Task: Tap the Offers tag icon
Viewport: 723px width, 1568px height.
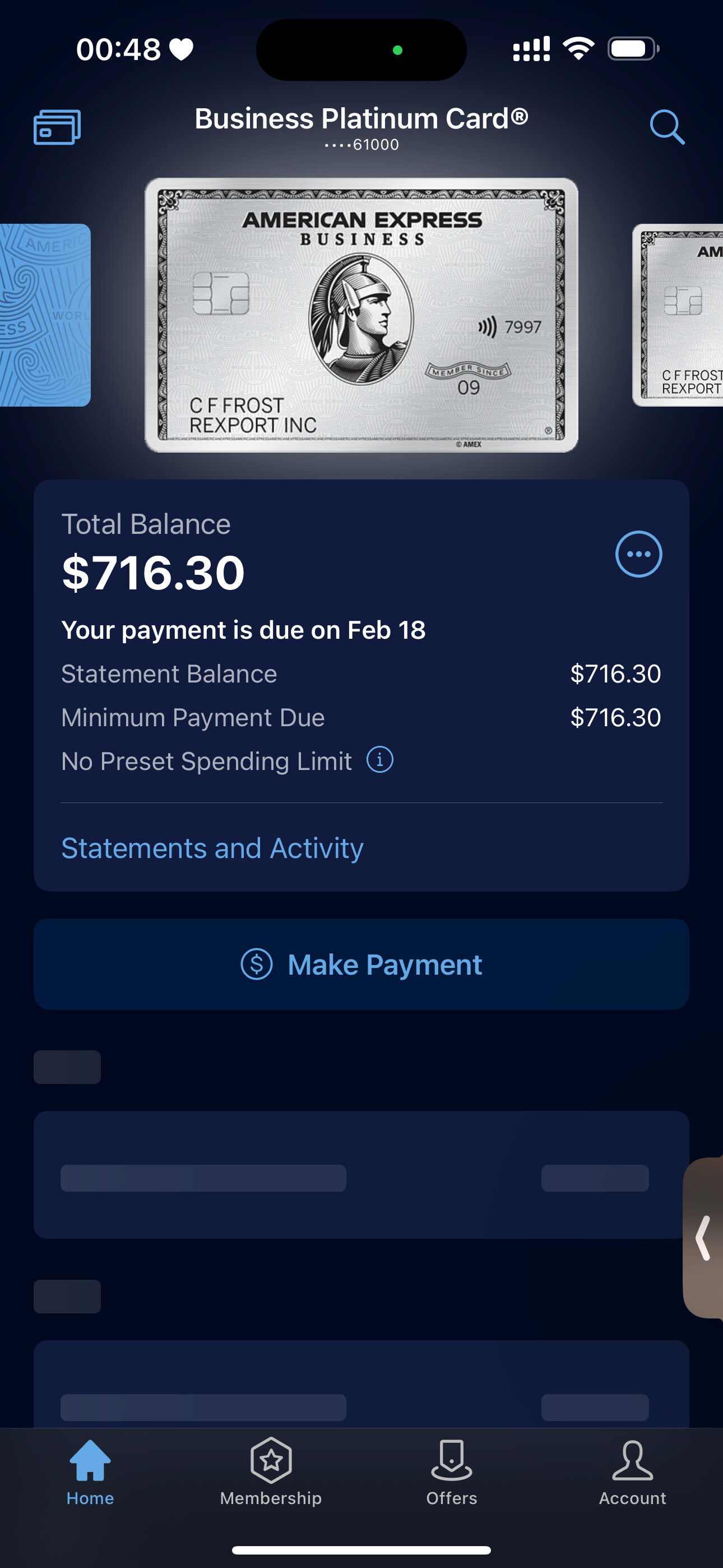Action: click(452, 1460)
